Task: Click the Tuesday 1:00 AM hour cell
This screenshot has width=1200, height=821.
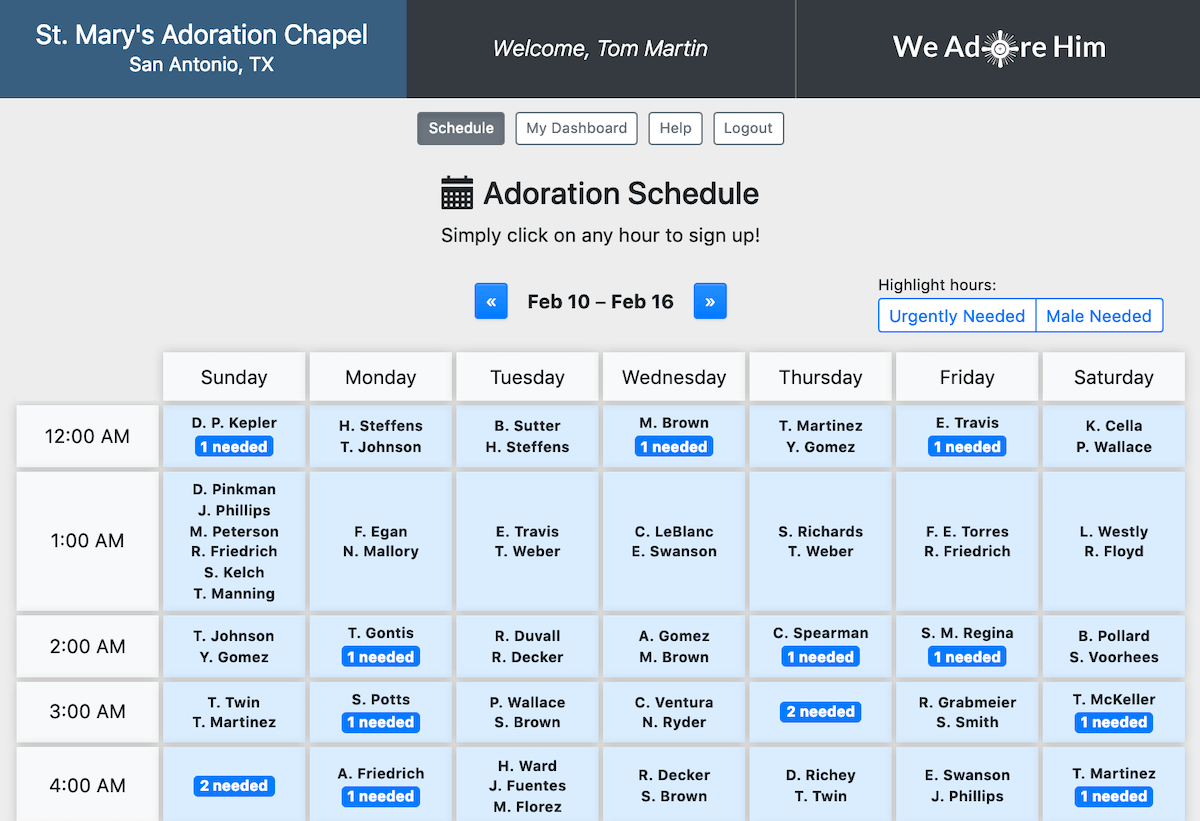Action: [x=527, y=541]
